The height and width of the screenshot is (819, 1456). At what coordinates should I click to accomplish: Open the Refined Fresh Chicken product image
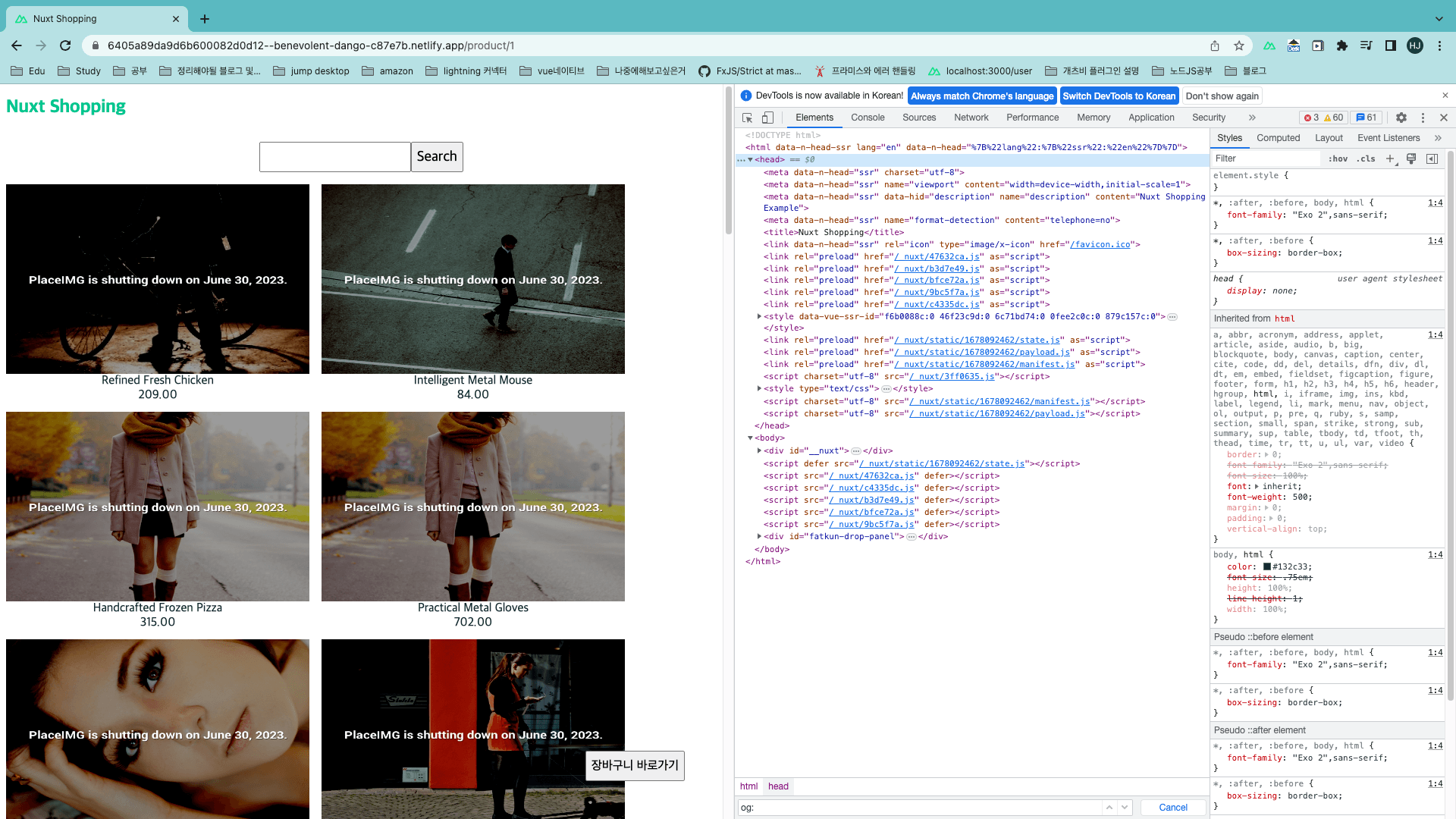point(158,279)
